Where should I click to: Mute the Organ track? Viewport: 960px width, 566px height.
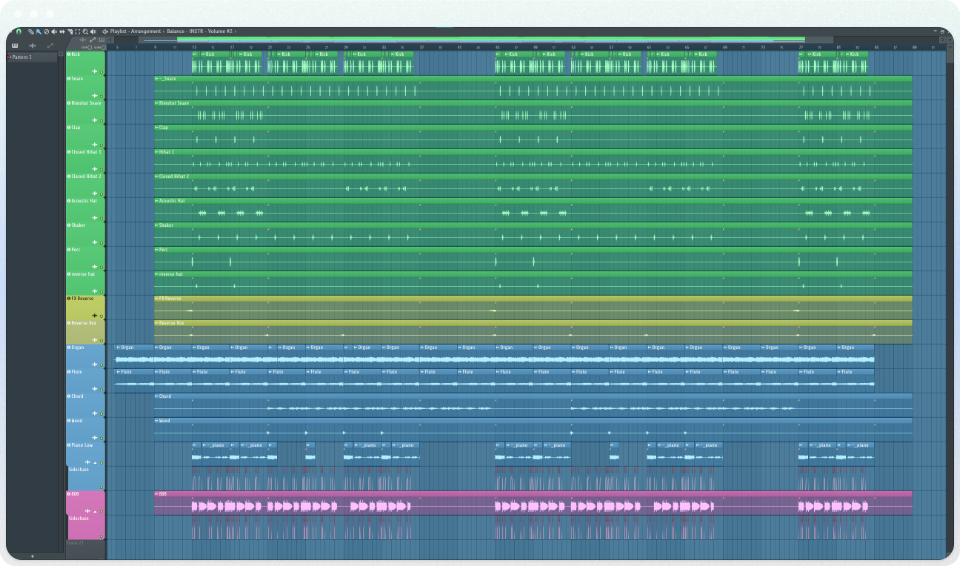click(x=69, y=348)
